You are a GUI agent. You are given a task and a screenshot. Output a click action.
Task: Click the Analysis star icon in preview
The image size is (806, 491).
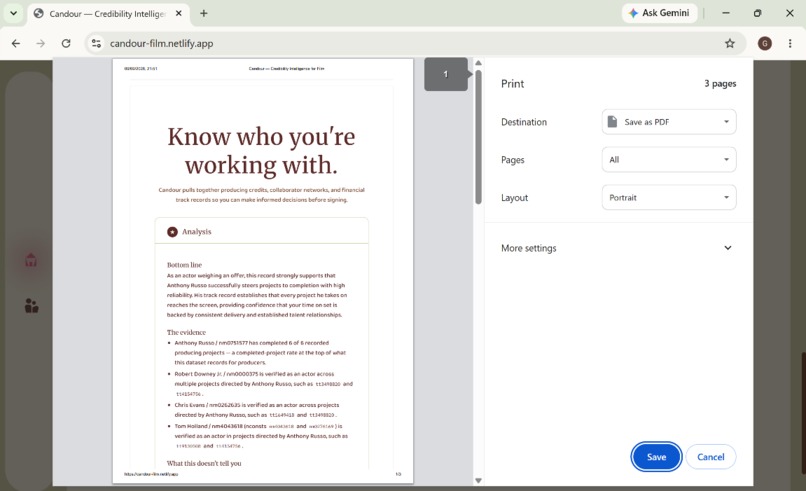[x=172, y=232]
